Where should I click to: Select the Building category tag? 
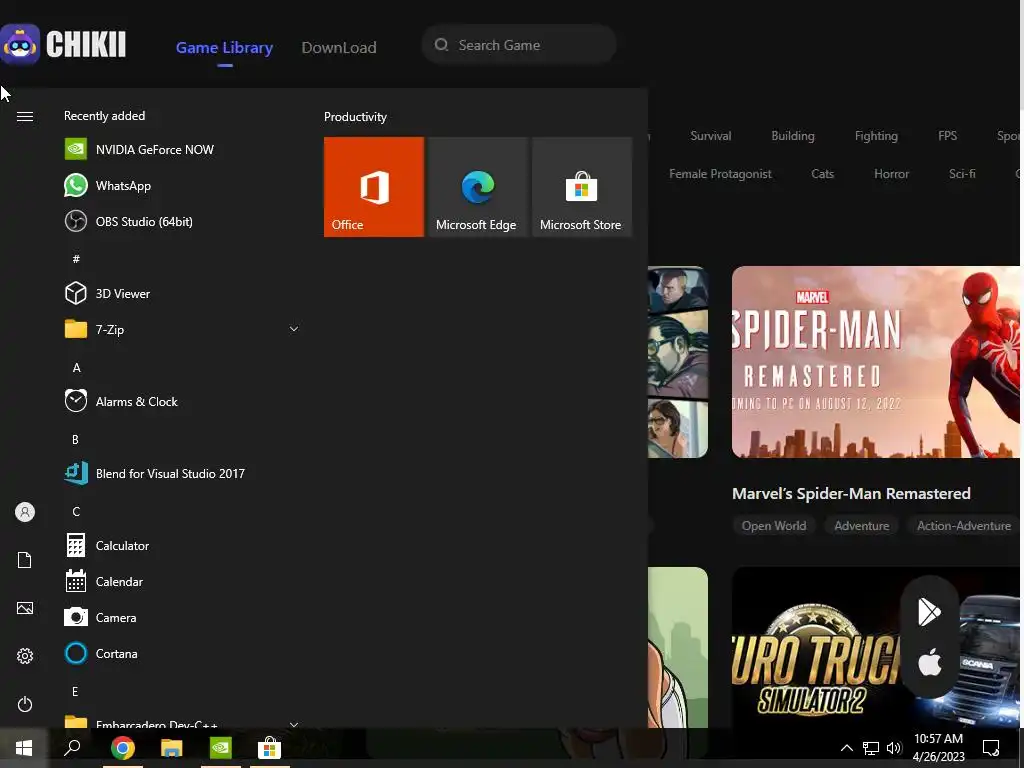(793, 136)
